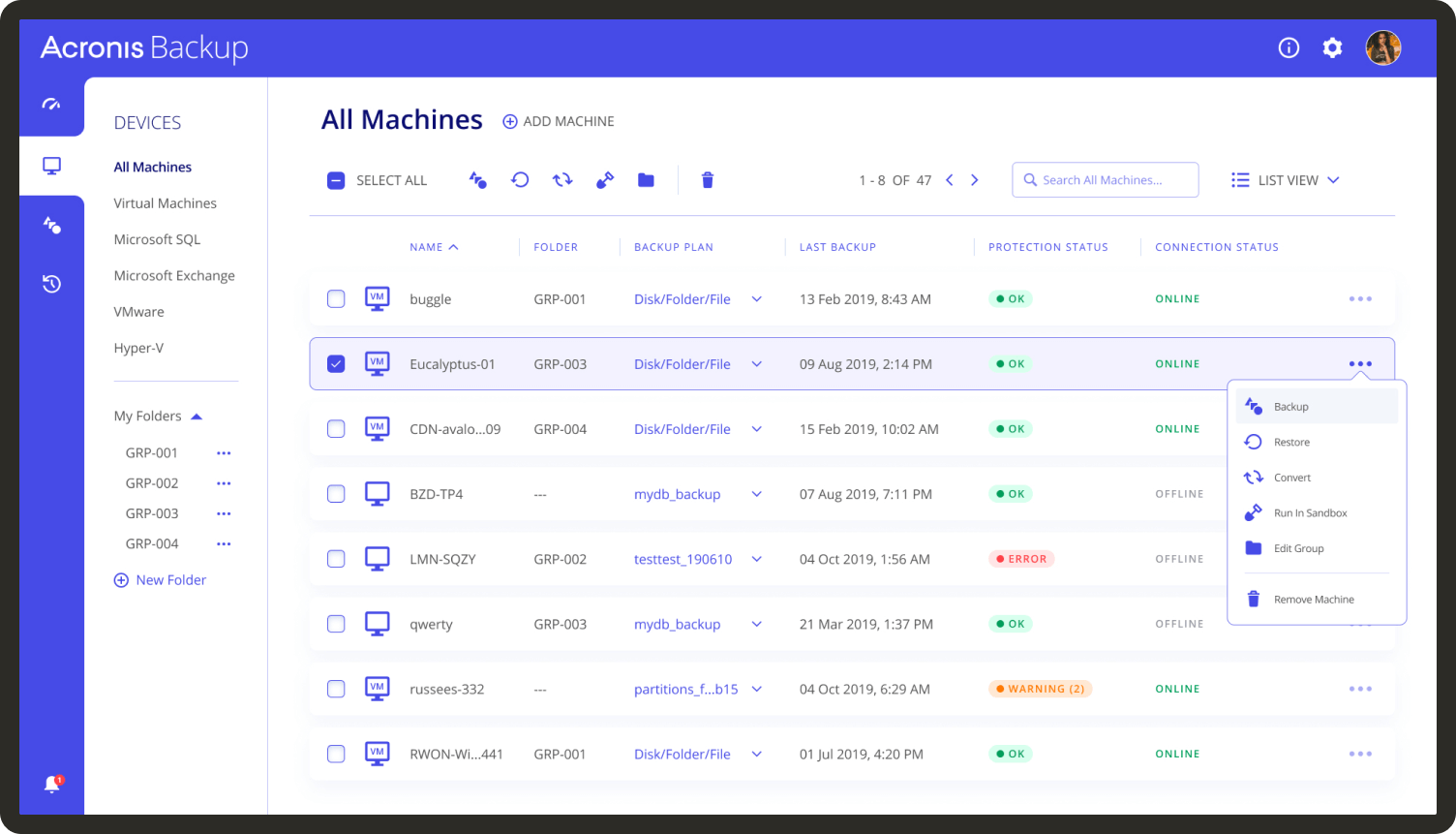Click the ADD MACHINE button
This screenshot has height=834, width=1456.
click(x=558, y=121)
